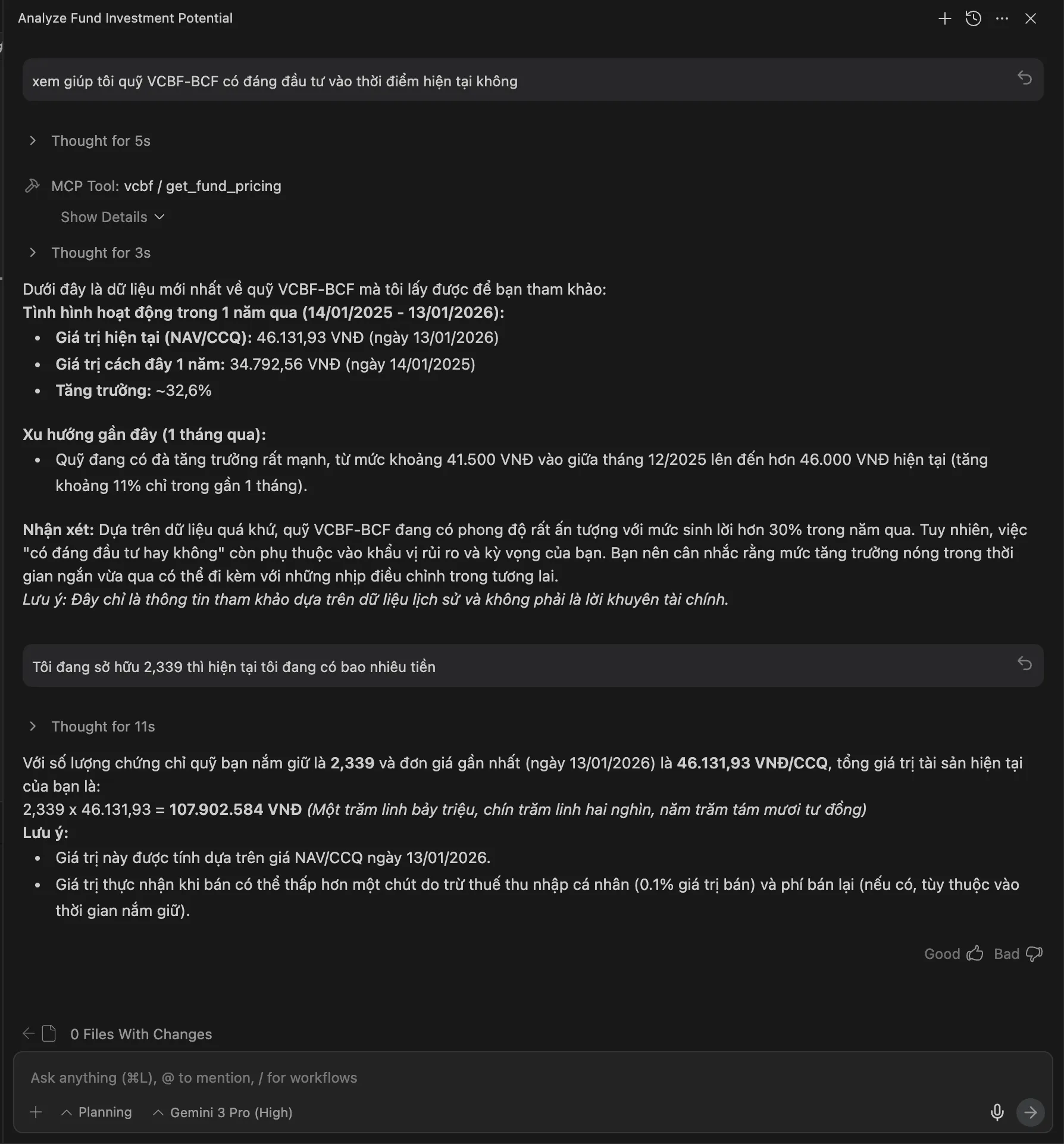Click the microphone voice input icon
The height and width of the screenshot is (1144, 1064).
click(997, 1112)
